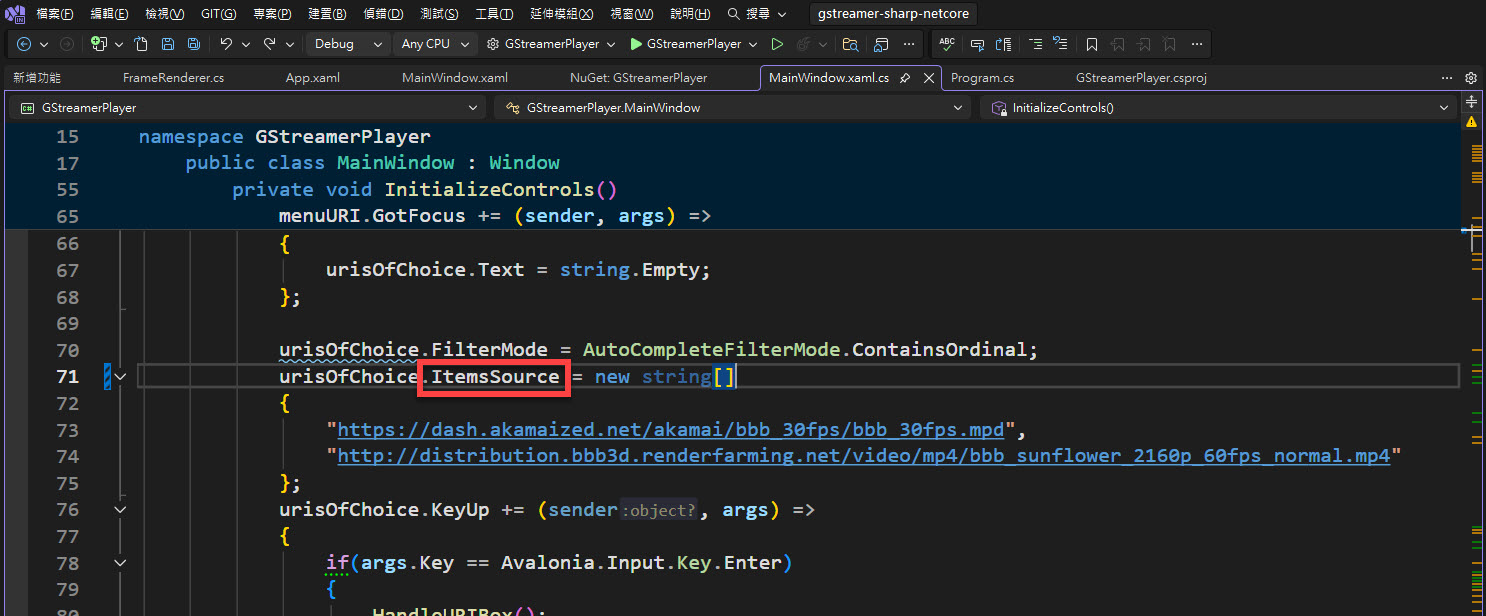Click the Save All toolbar icon
The image size is (1486, 616).
coord(193,44)
